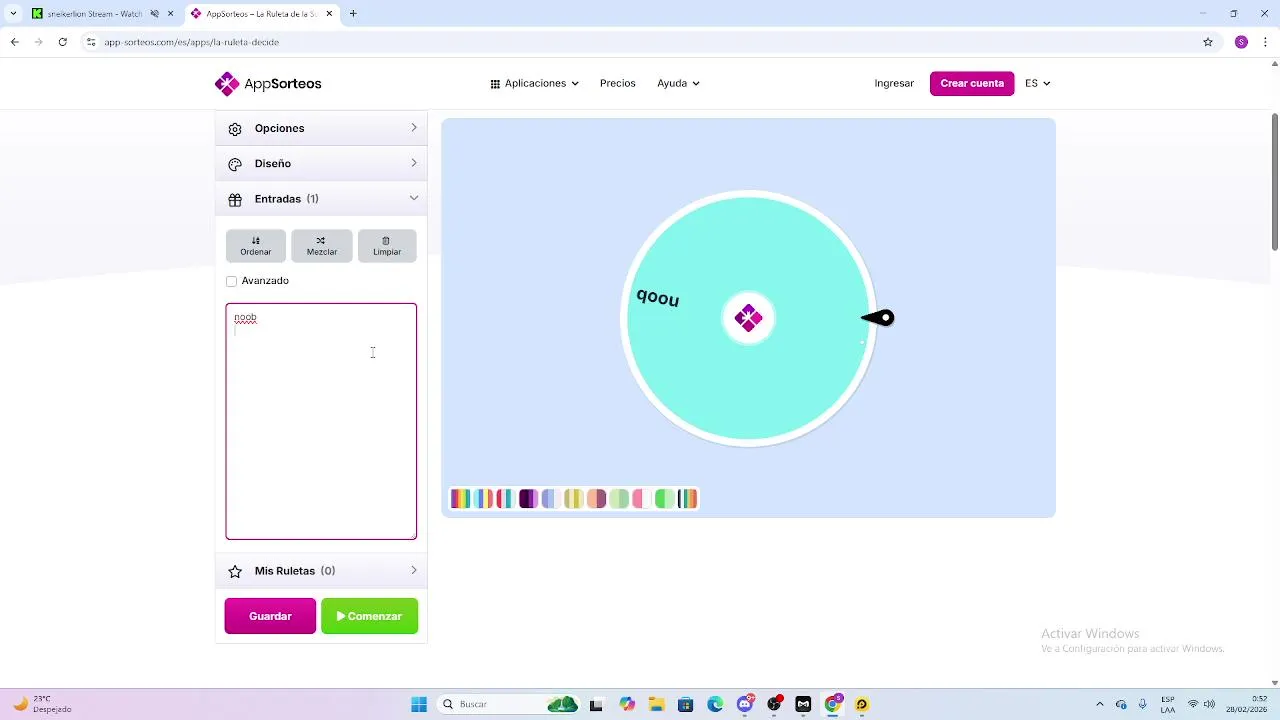Open the Windows Start menu
This screenshot has width=1280, height=720.
point(419,704)
